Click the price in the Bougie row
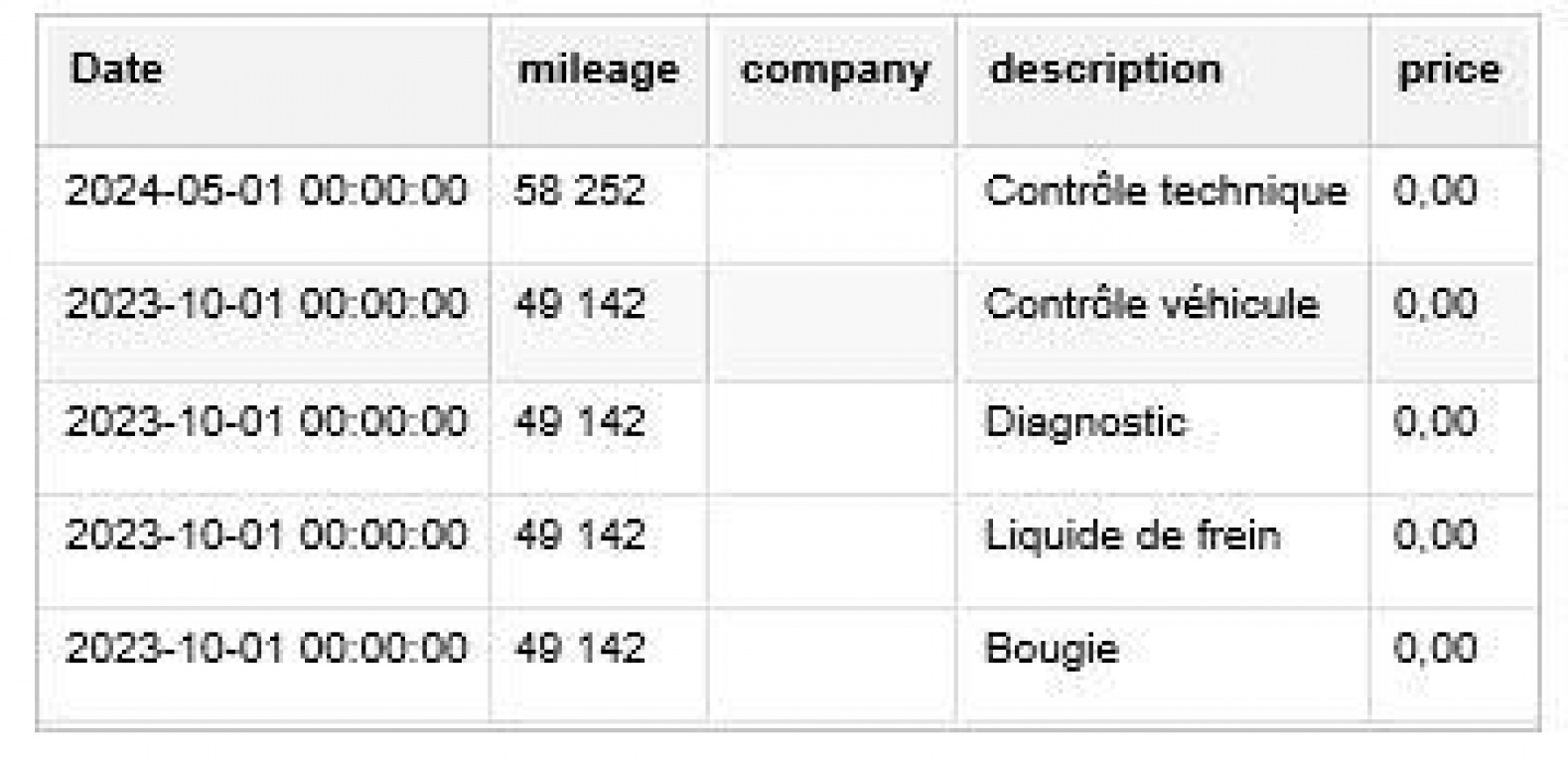 pos(1435,649)
